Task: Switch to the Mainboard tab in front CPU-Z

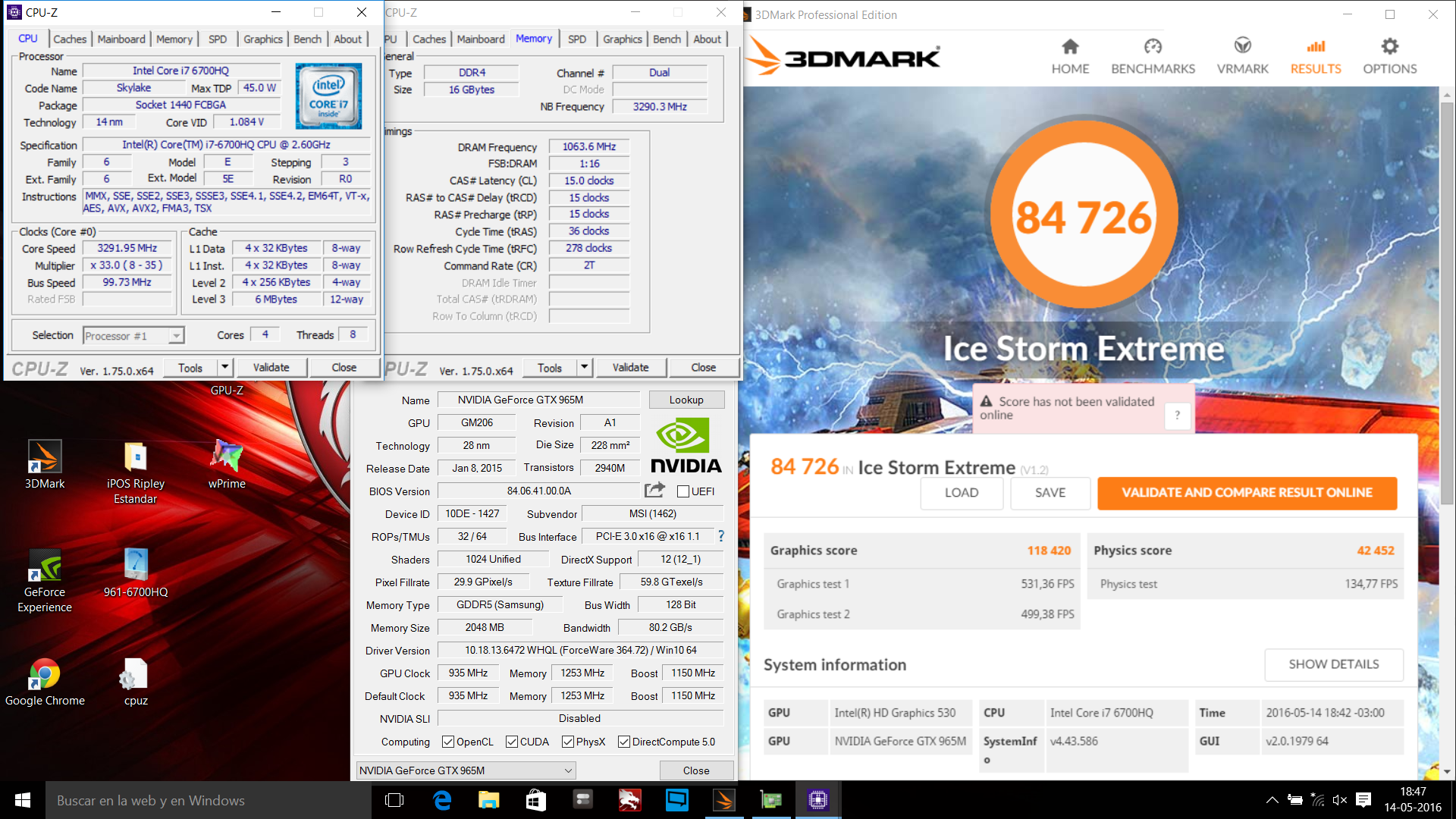Action: click(x=121, y=39)
